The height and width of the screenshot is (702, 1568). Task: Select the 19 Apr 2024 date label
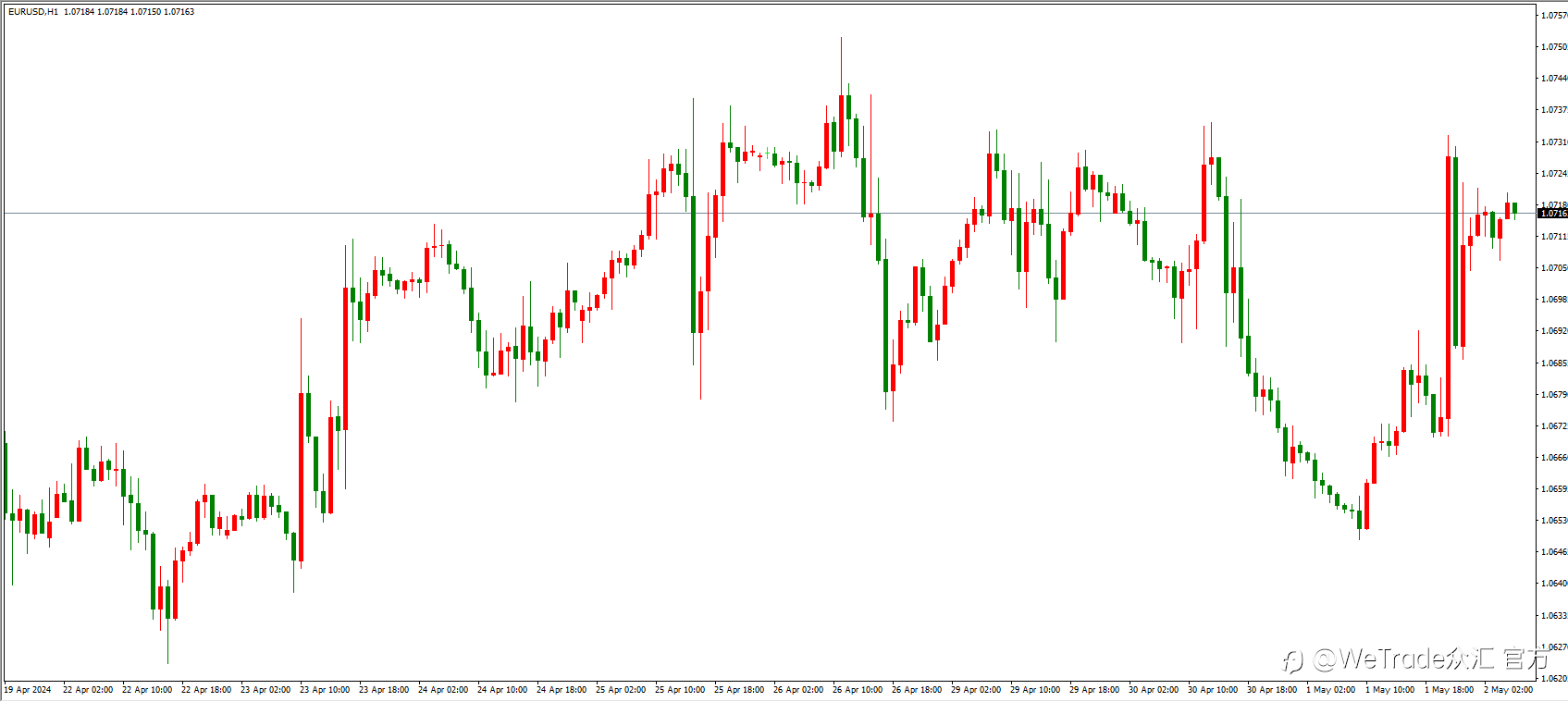coord(28,690)
